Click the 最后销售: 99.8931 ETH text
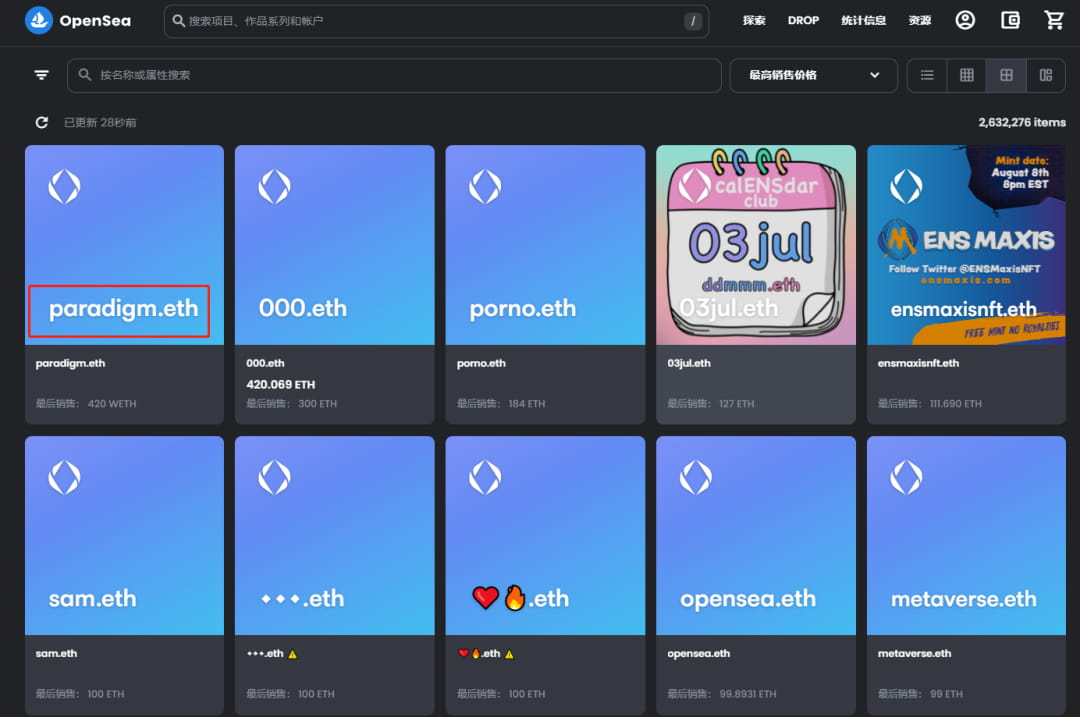The width and height of the screenshot is (1080, 717). coord(722,694)
